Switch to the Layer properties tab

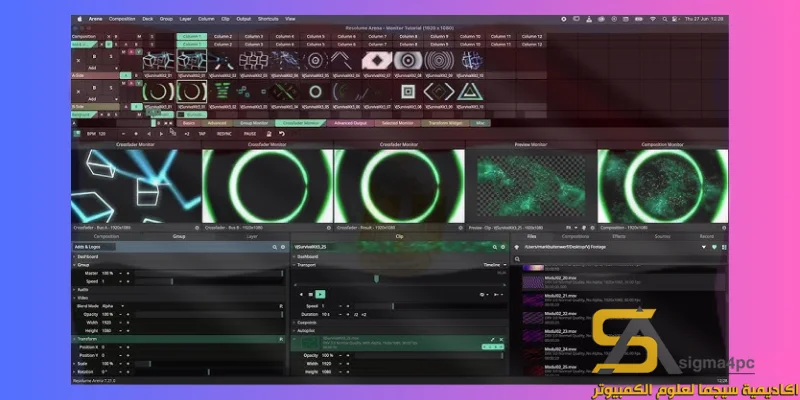click(252, 236)
